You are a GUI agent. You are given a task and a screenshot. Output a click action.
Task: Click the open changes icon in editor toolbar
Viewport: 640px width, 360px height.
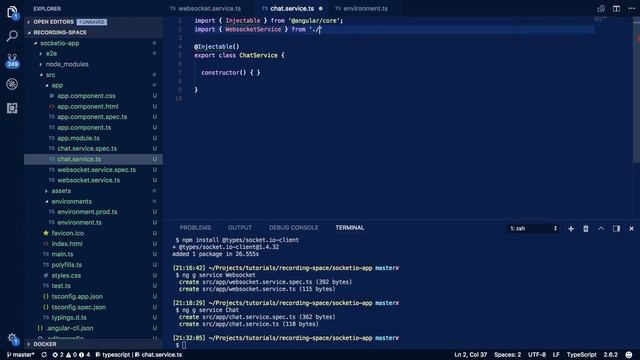coord(601,8)
